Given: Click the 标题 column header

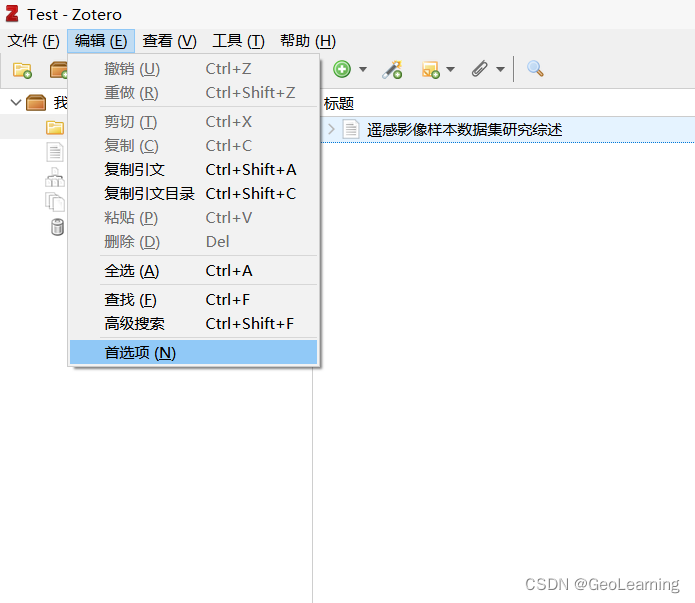Looking at the screenshot, I should [339, 104].
